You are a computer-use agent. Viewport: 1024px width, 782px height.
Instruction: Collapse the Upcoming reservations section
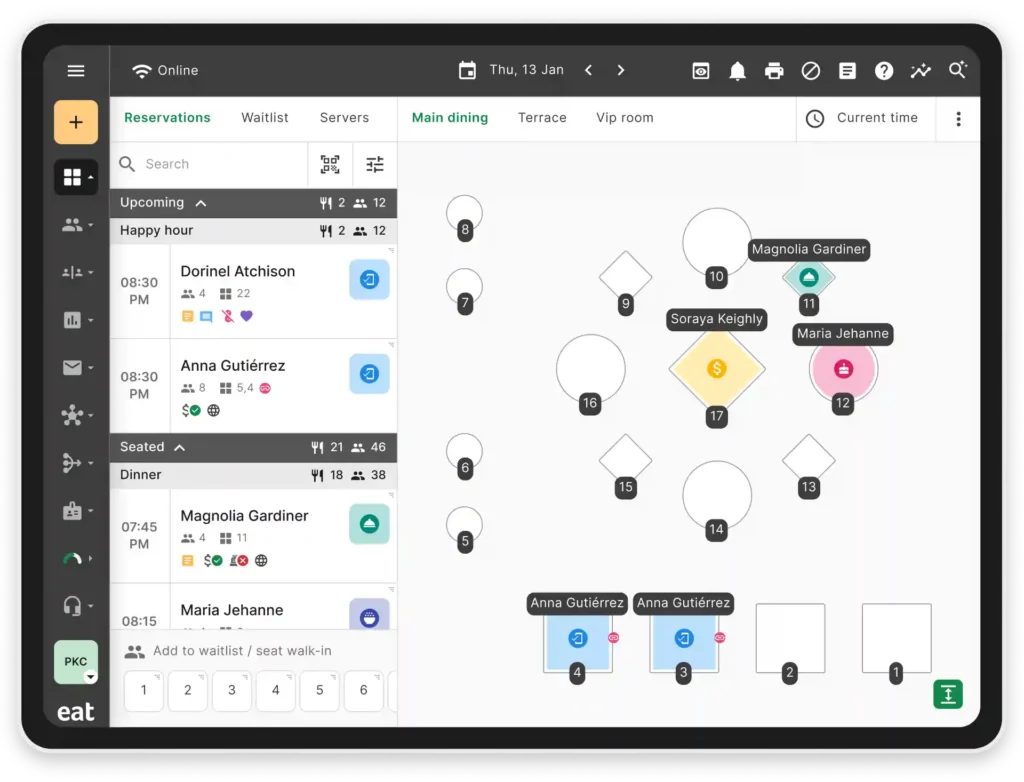(x=201, y=203)
